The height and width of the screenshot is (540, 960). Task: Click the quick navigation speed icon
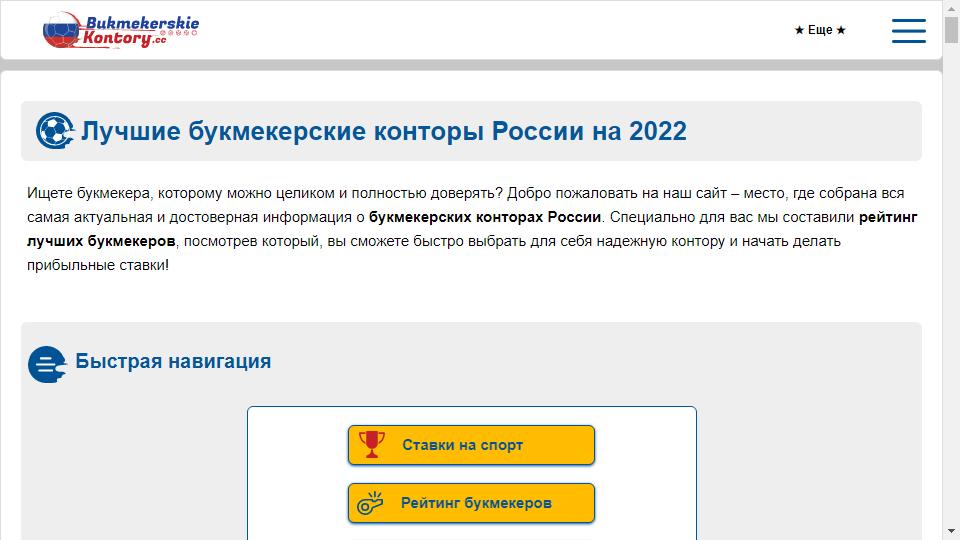pyautogui.click(x=47, y=364)
